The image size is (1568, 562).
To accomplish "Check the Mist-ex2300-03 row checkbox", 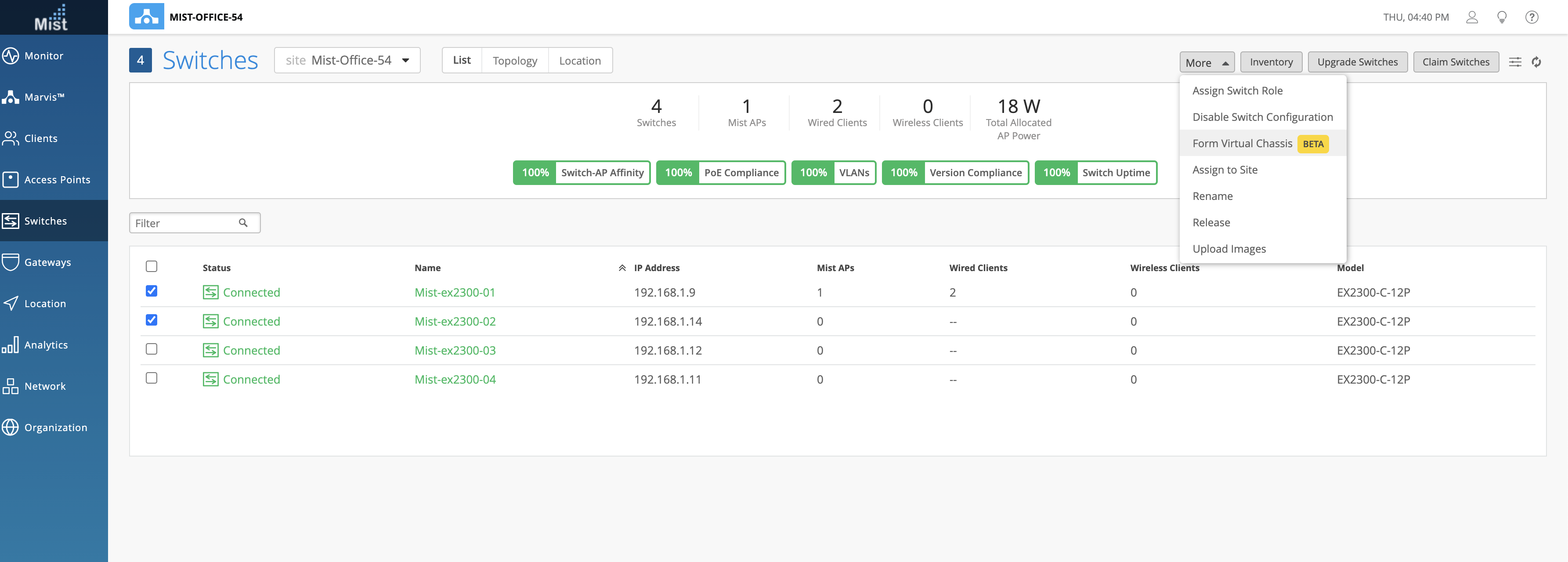I will (x=152, y=349).
